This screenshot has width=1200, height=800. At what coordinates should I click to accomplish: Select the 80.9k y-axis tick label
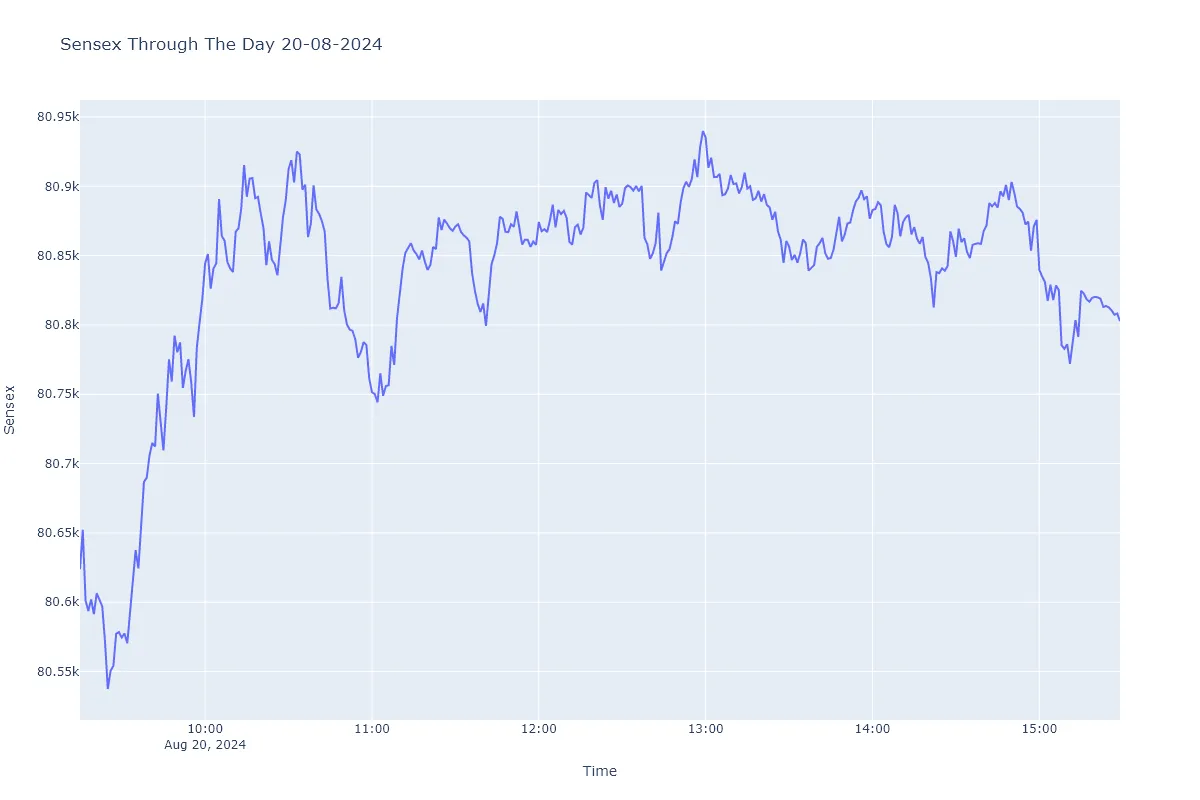coord(60,187)
